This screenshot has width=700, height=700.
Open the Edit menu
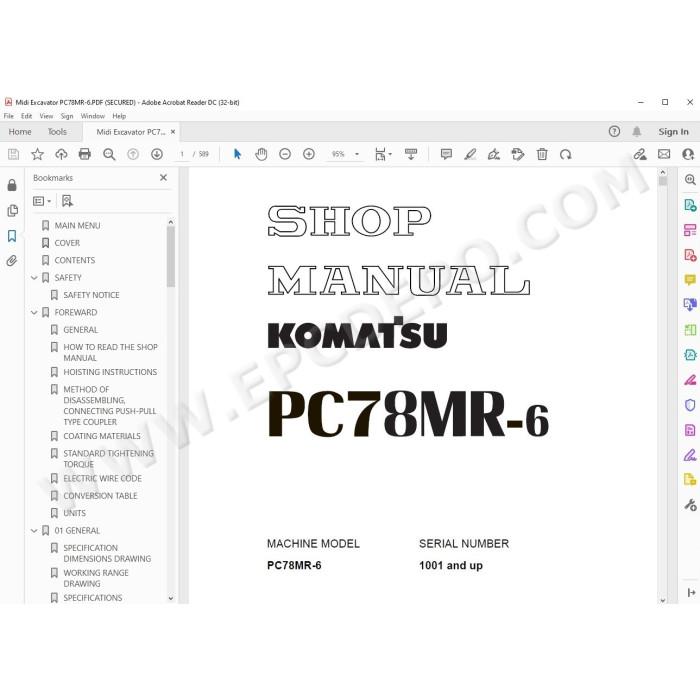tap(26, 116)
